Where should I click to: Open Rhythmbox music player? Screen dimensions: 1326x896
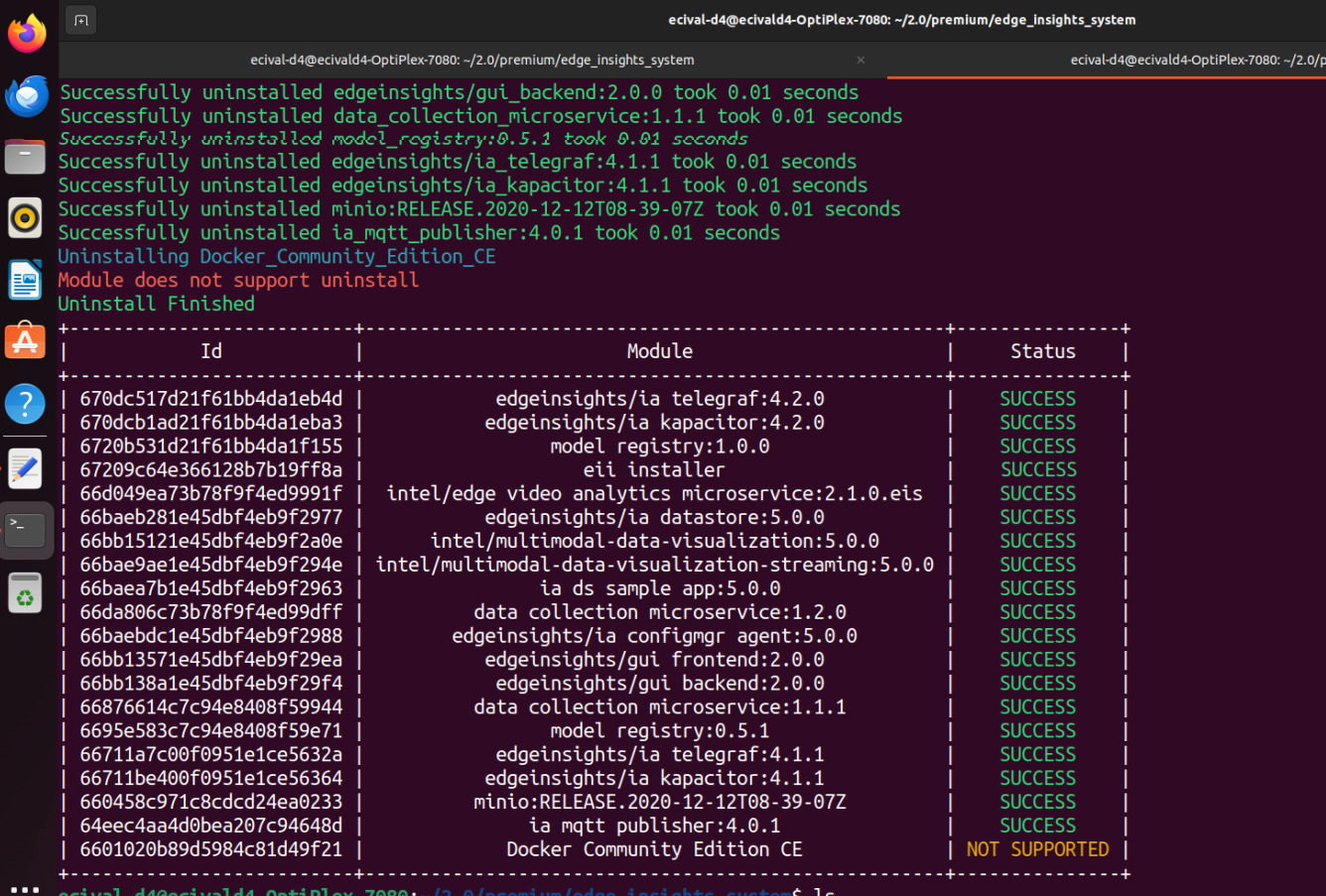click(26, 218)
